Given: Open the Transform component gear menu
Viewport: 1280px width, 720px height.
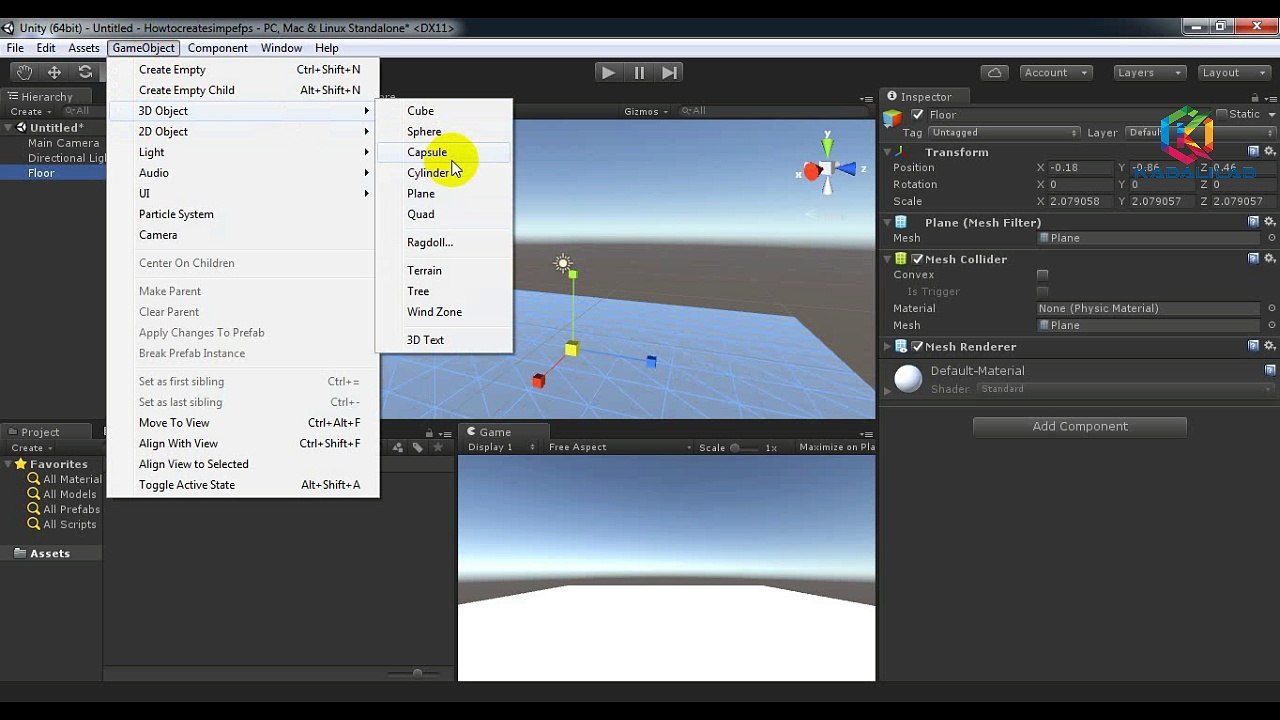Looking at the screenshot, I should (1270, 152).
